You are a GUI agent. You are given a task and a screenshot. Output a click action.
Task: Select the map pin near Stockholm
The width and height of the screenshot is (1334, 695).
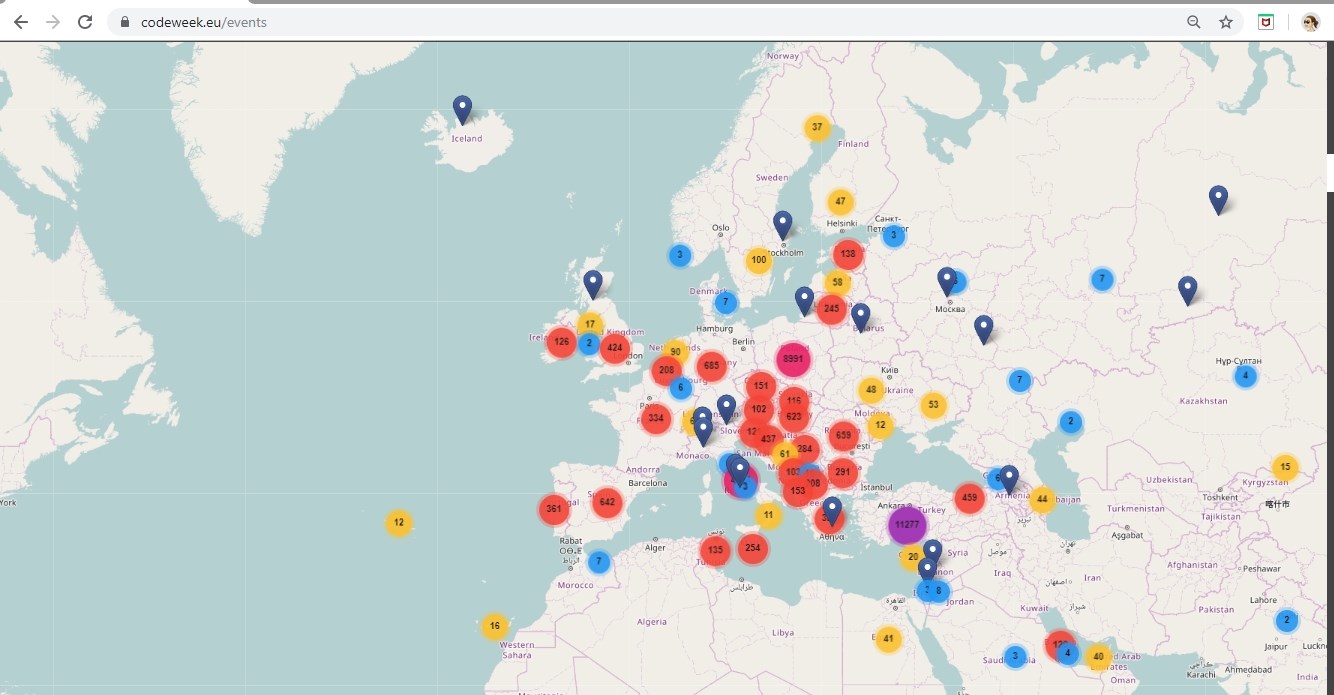click(x=783, y=225)
